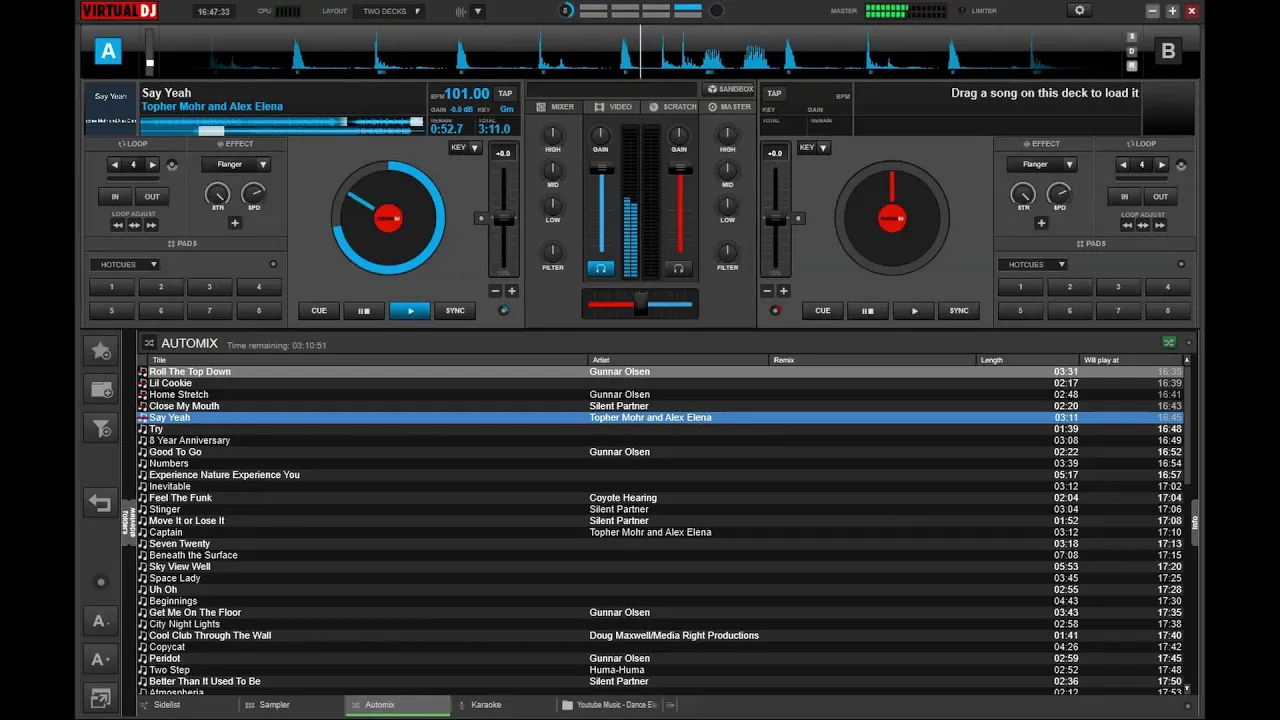The height and width of the screenshot is (720, 1280).
Task: Switch to the SCRATCH tab
Action: coord(673,107)
